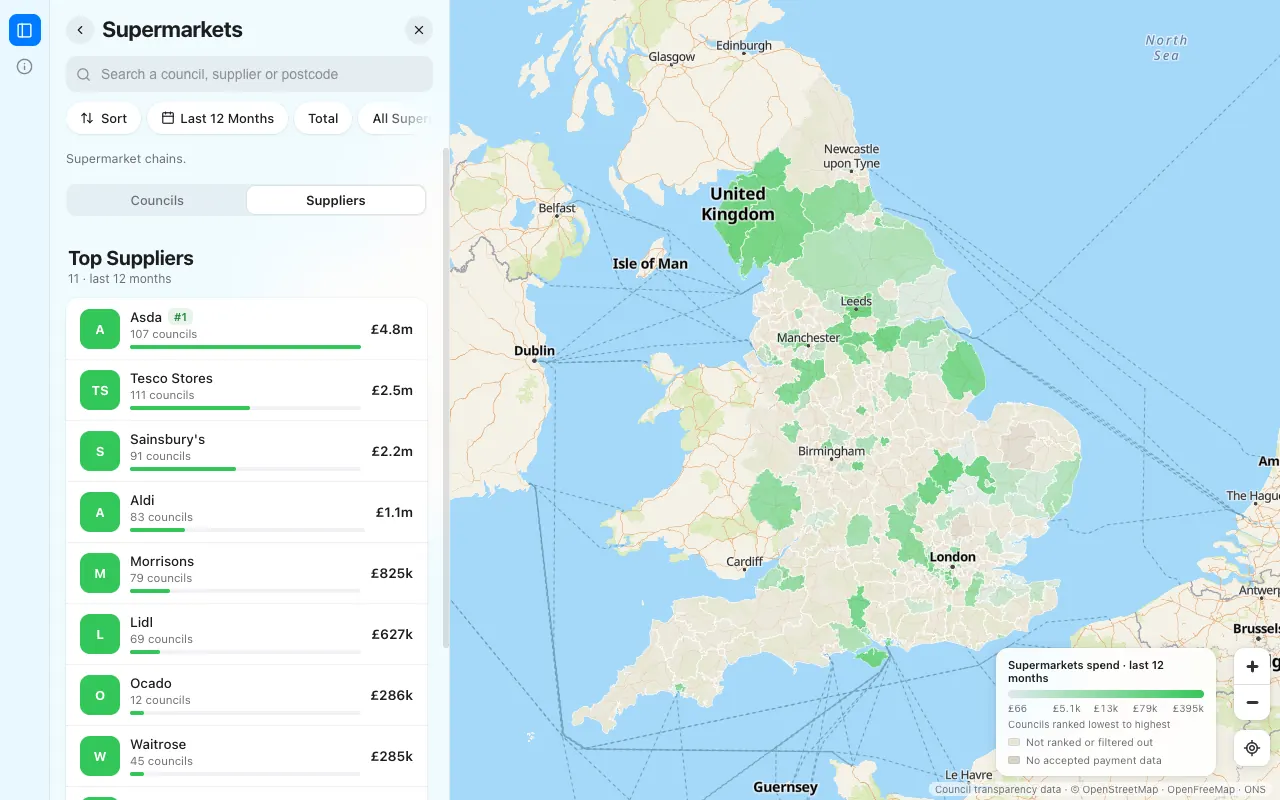Click the Aldi £1.1m amount
The image size is (1280, 800).
(394, 512)
